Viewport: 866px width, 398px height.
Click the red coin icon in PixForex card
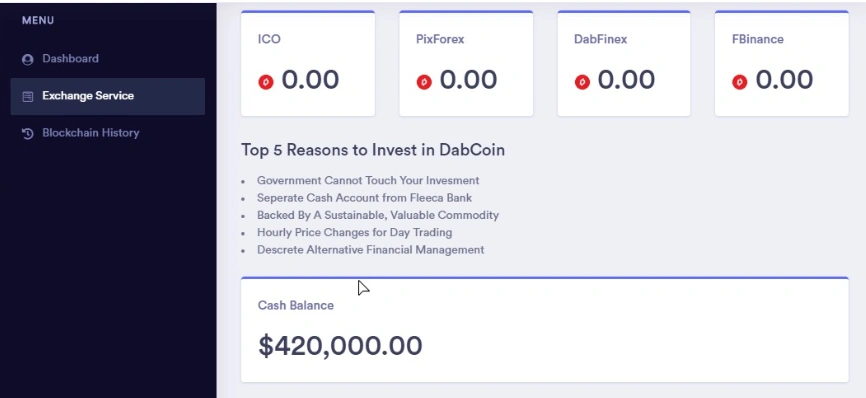tap(424, 82)
